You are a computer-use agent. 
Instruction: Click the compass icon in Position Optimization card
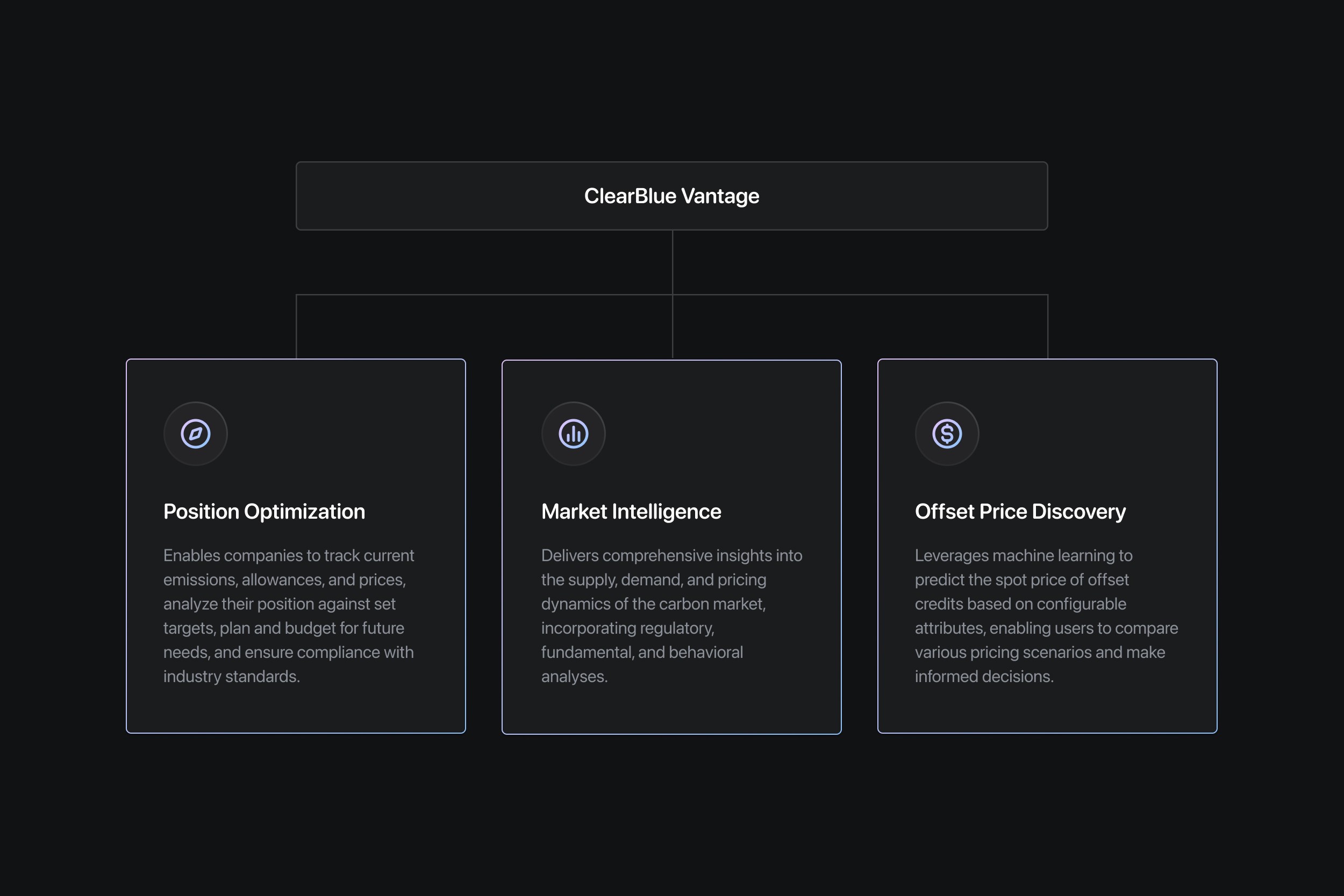(x=196, y=434)
